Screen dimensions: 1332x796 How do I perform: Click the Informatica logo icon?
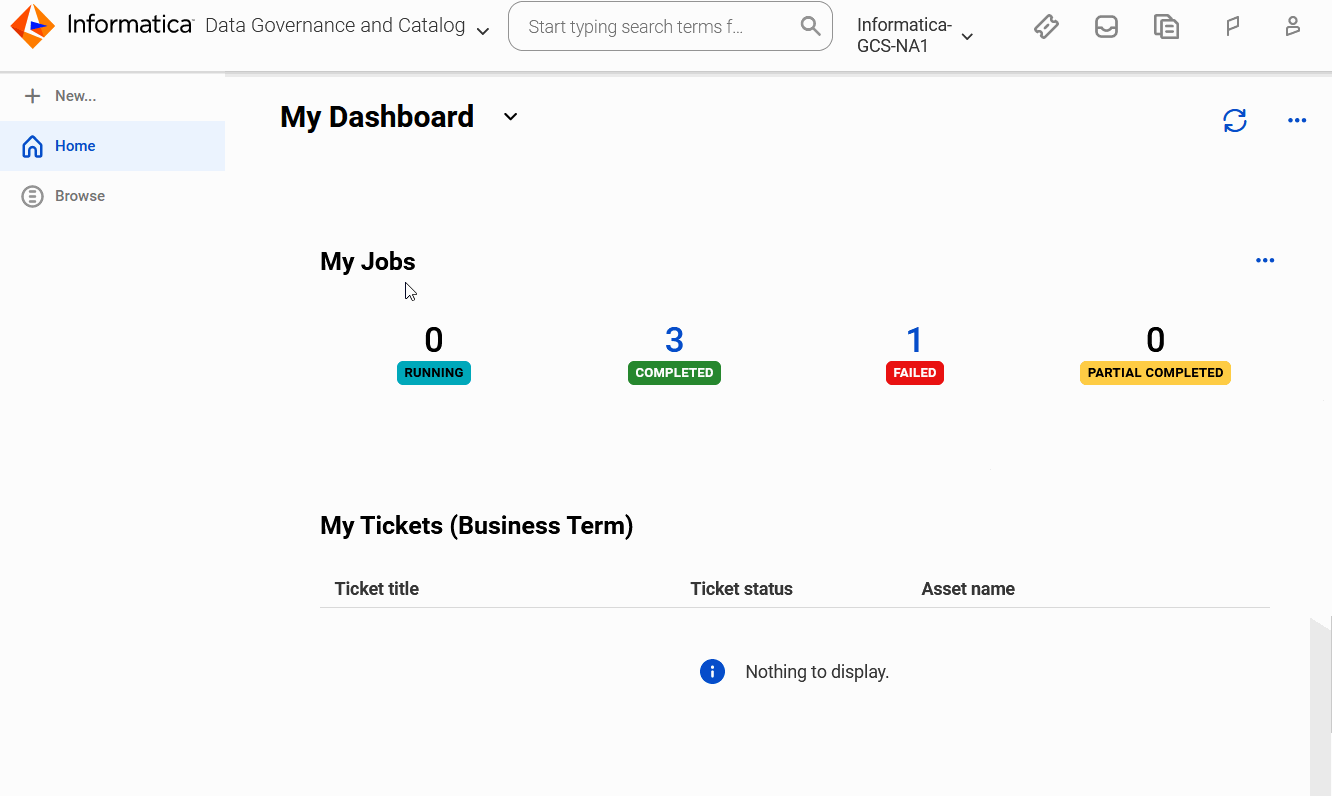(x=33, y=26)
